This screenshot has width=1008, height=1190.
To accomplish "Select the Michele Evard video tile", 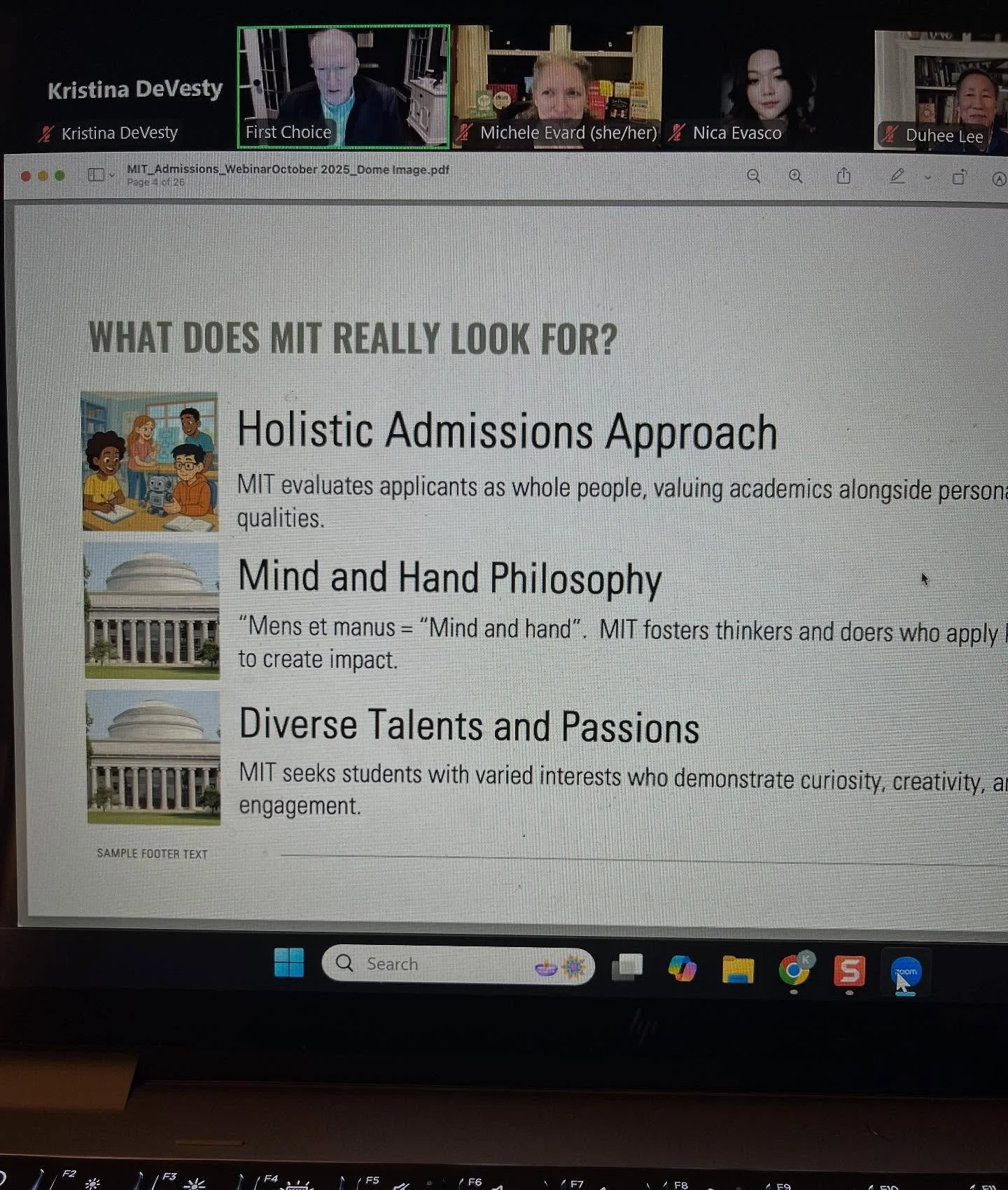I will click(558, 87).
